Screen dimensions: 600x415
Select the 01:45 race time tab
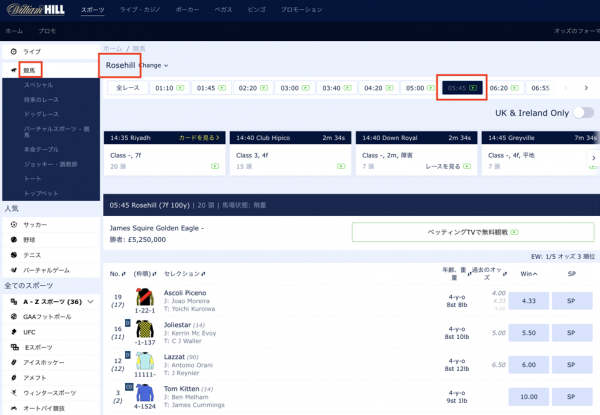coord(211,88)
